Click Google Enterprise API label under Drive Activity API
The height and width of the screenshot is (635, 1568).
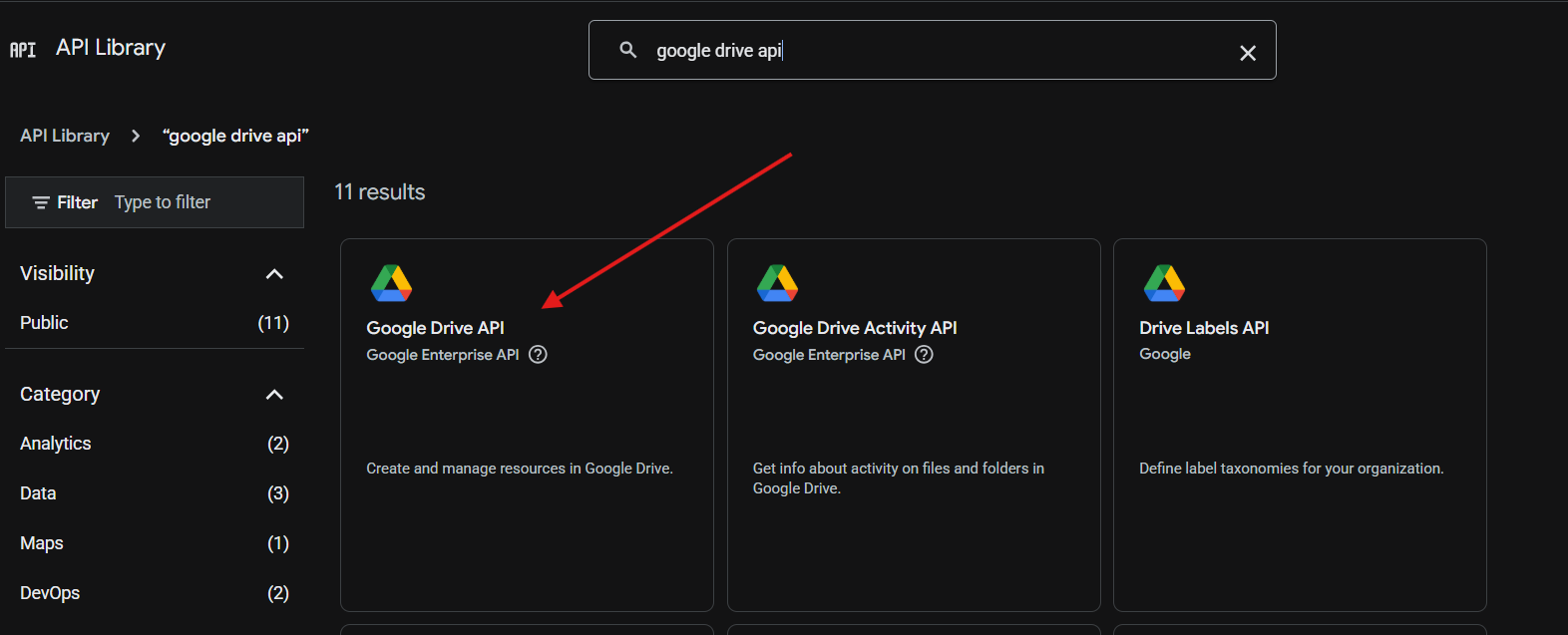(829, 355)
